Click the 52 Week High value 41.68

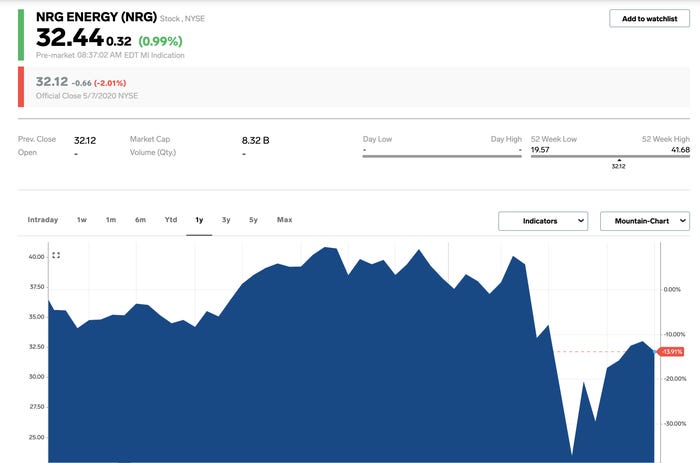[x=680, y=150]
